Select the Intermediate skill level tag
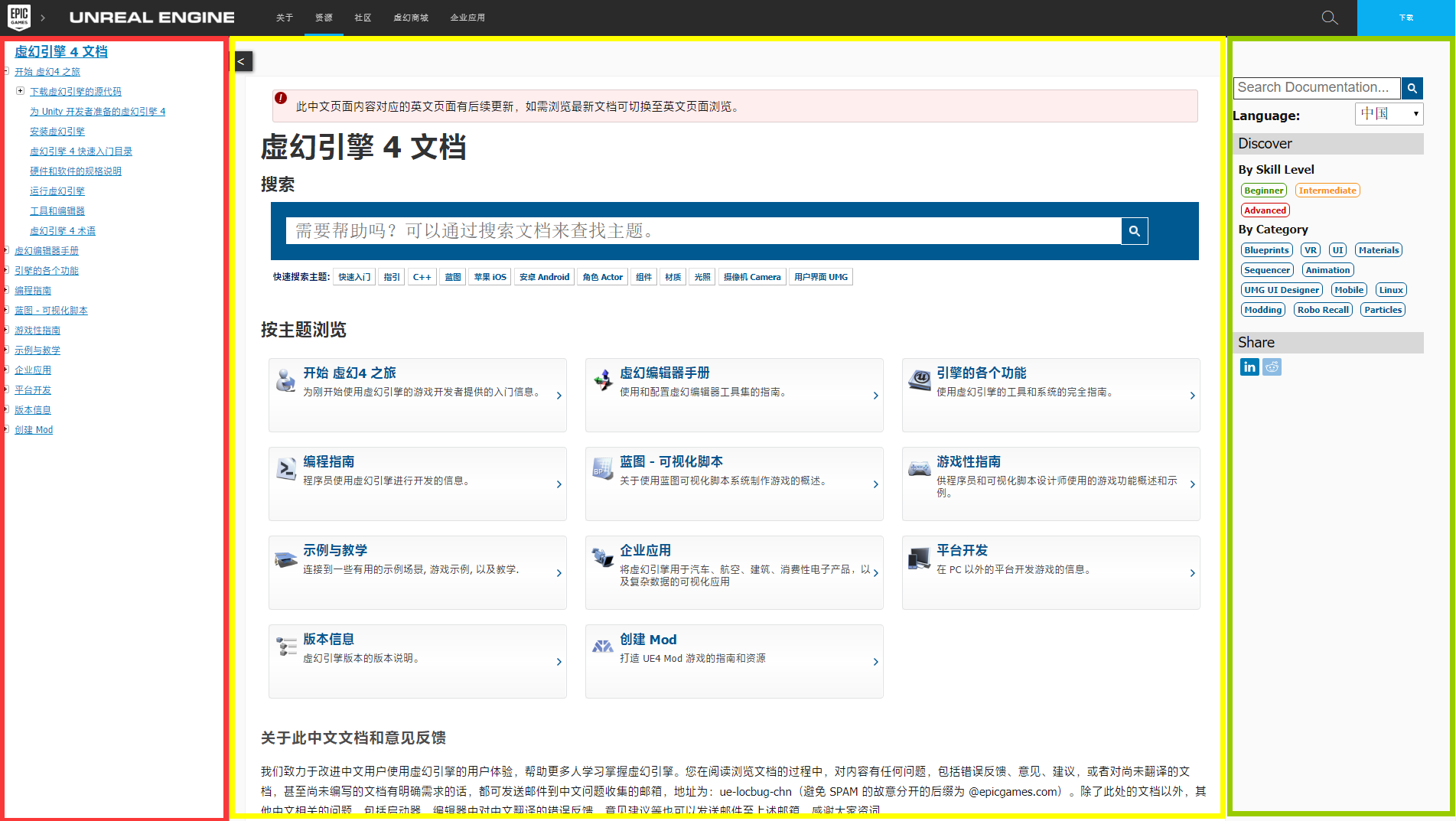 point(1327,191)
